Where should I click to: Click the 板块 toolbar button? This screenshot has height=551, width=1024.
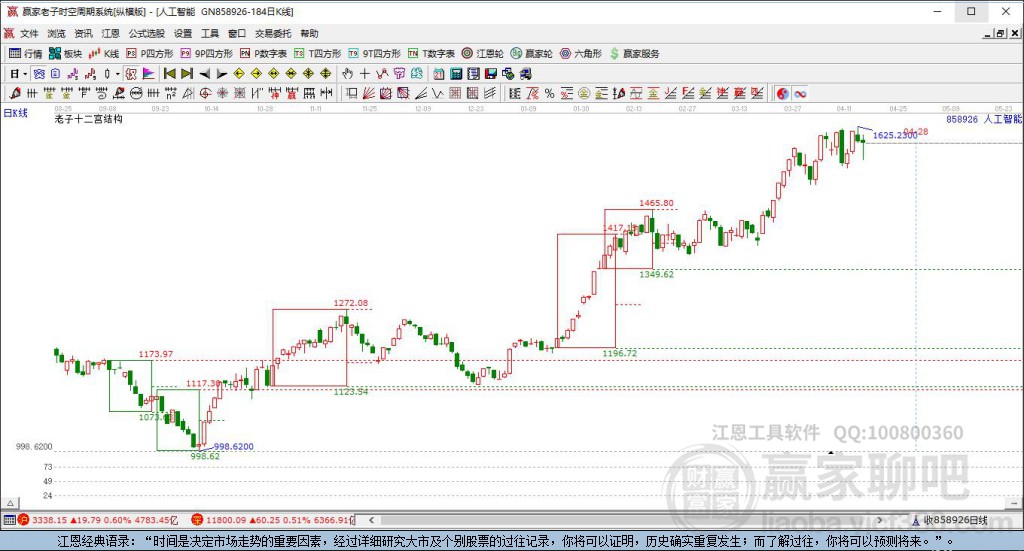pyautogui.click(x=65, y=54)
